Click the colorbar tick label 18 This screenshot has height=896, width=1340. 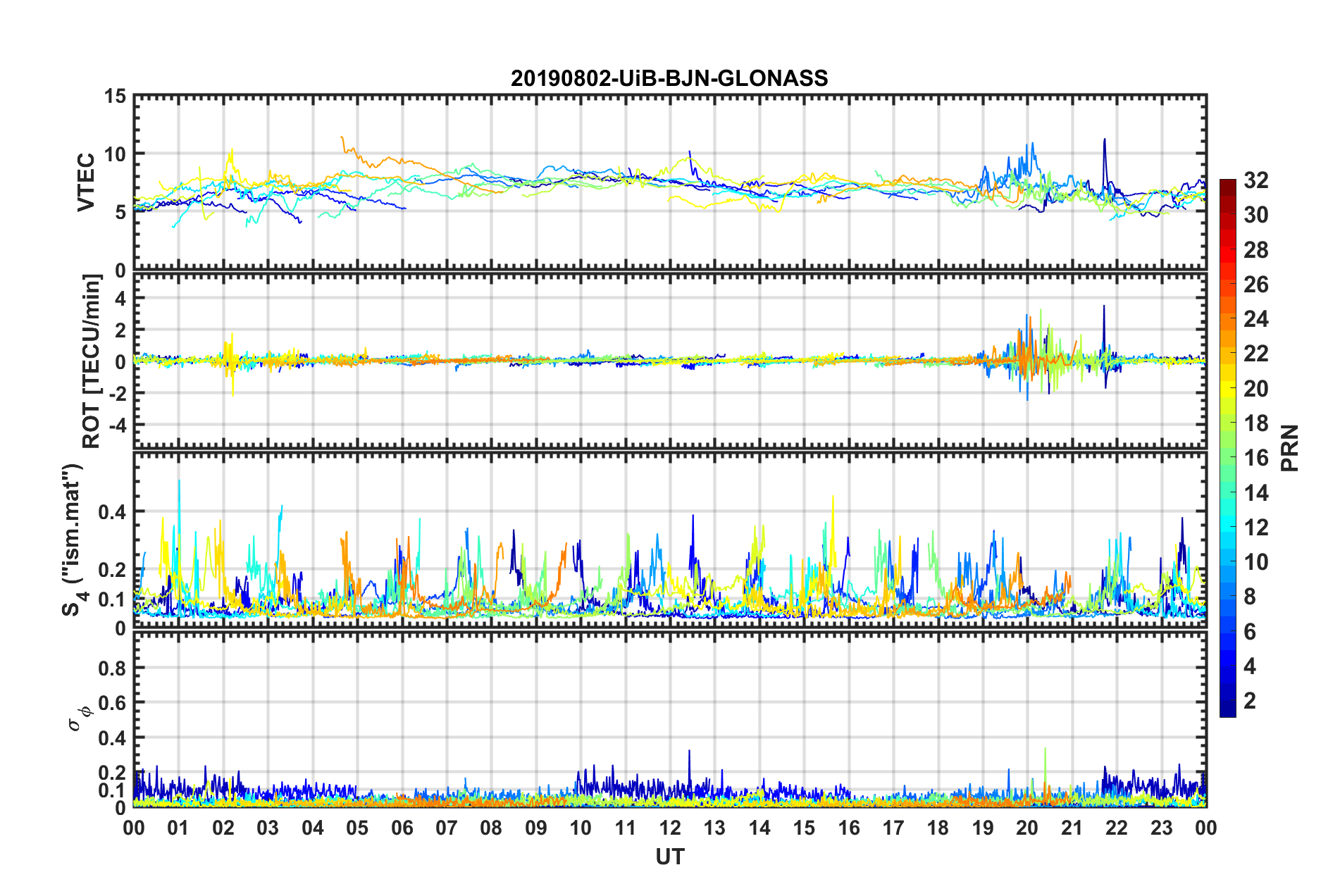1256,423
